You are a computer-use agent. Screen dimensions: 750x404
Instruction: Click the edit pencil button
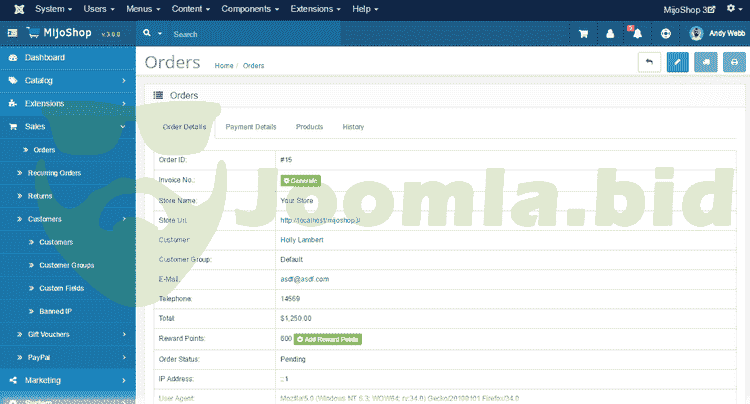point(677,62)
